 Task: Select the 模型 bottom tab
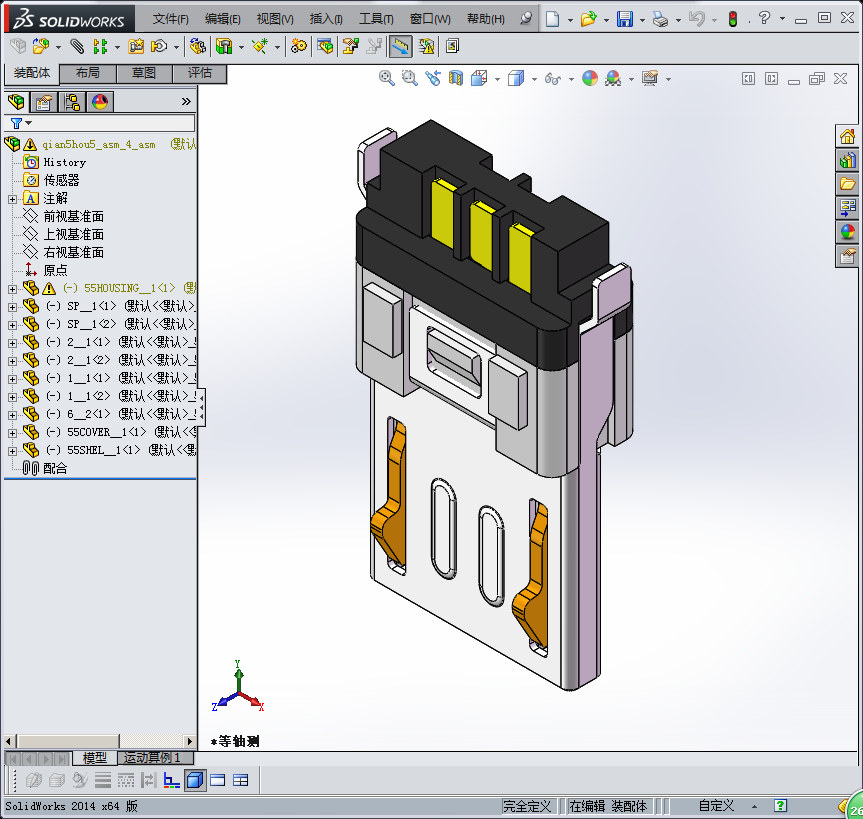[95, 758]
